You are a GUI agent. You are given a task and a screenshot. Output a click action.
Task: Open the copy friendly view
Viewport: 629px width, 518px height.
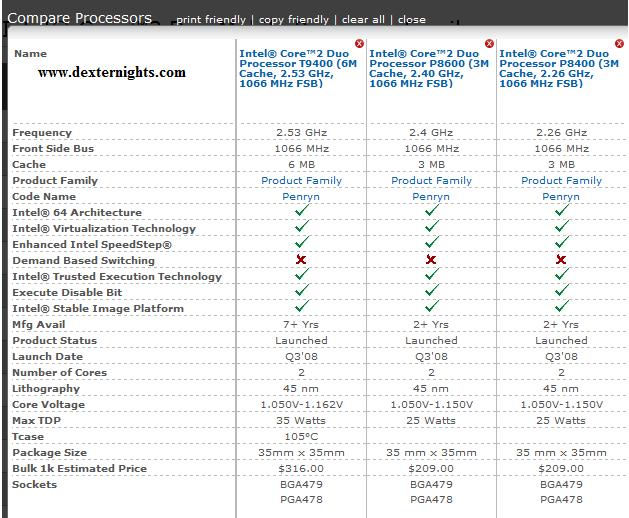click(x=293, y=20)
